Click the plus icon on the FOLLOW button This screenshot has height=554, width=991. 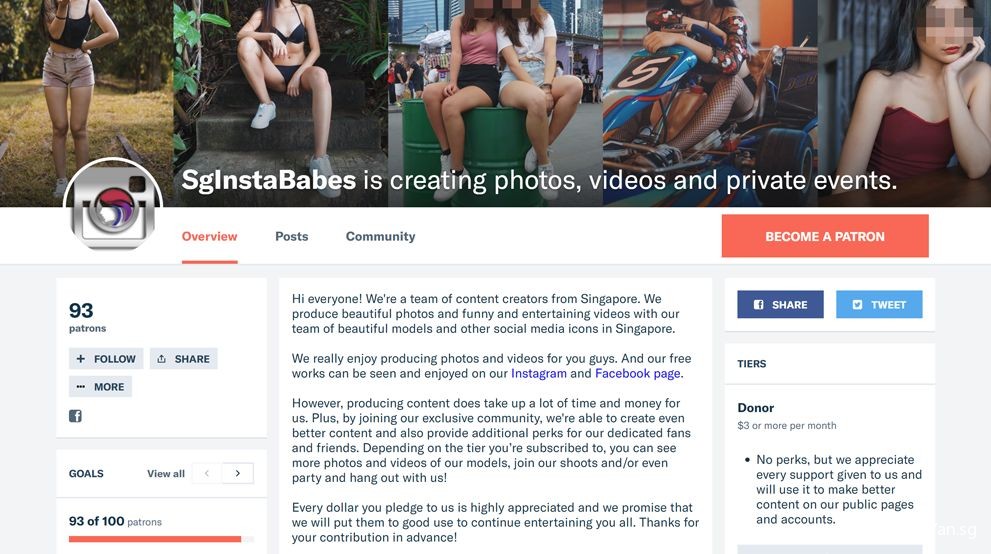click(80, 359)
